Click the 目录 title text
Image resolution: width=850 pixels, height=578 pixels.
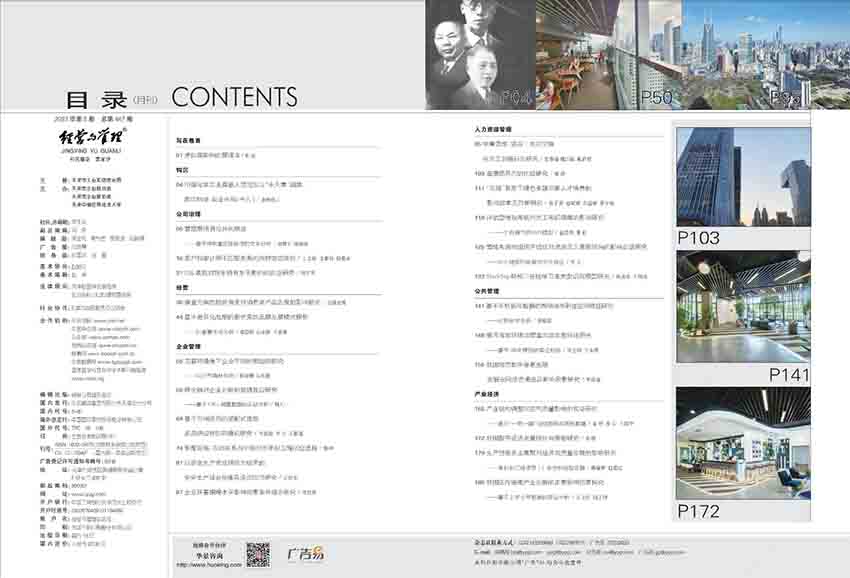(96, 99)
